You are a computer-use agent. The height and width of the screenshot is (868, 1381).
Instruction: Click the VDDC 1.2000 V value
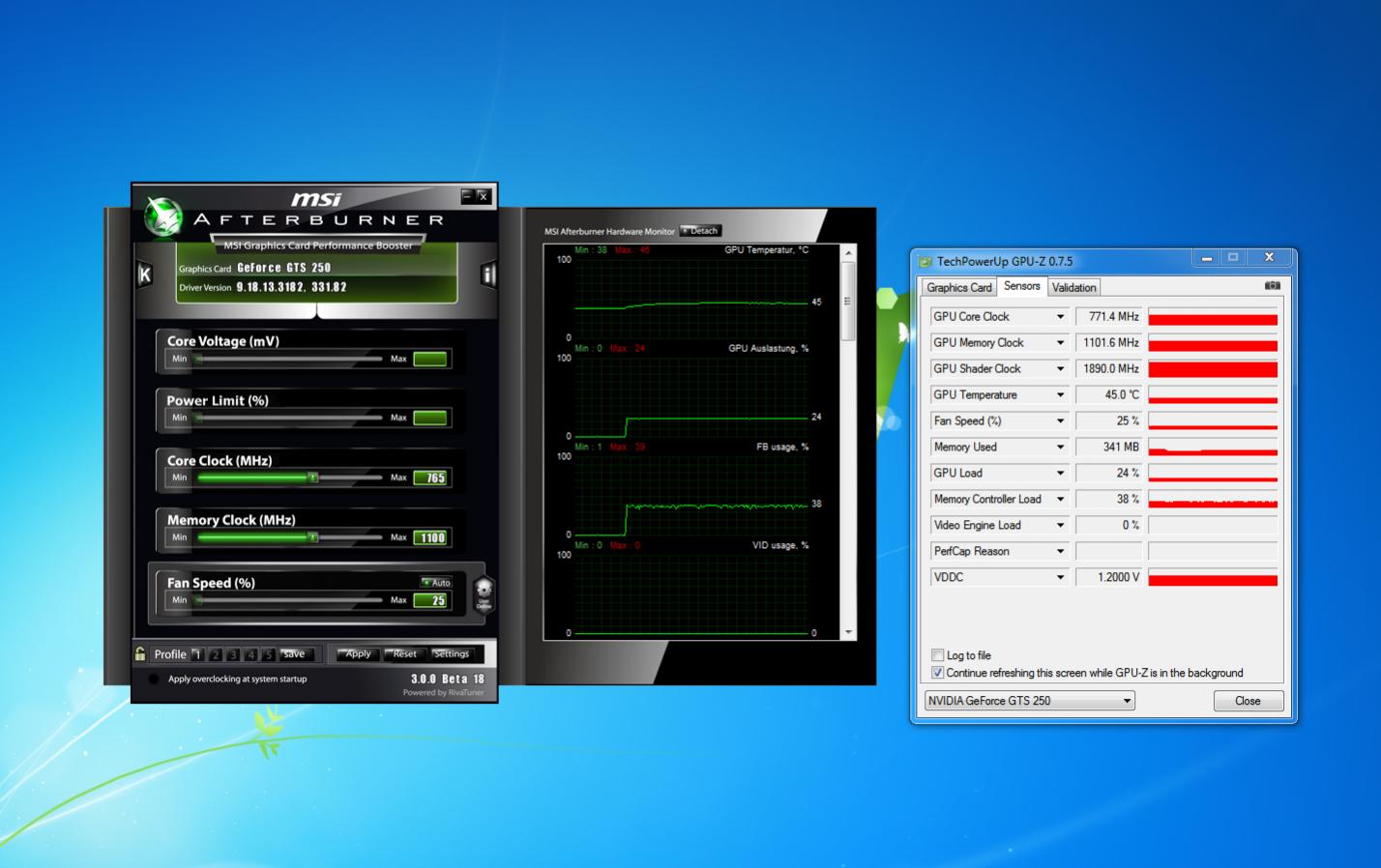coord(1109,577)
